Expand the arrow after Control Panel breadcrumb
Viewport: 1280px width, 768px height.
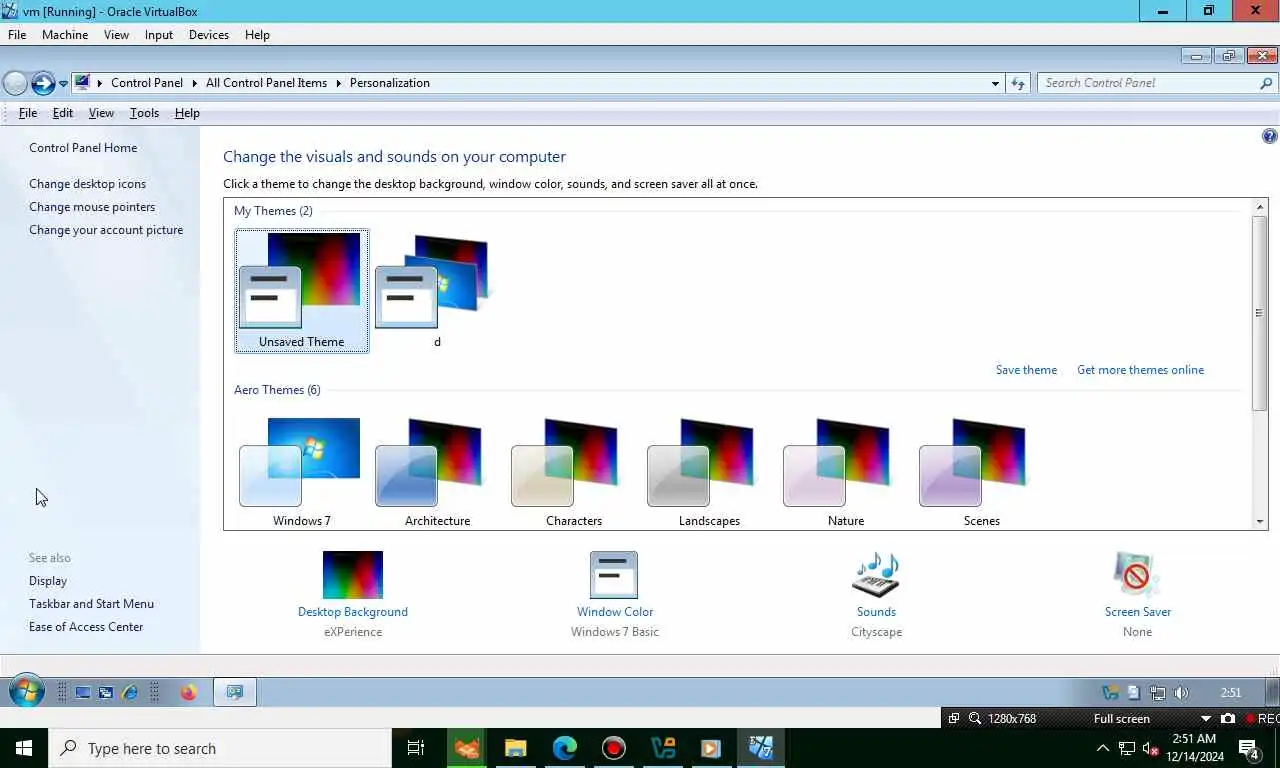tap(194, 83)
